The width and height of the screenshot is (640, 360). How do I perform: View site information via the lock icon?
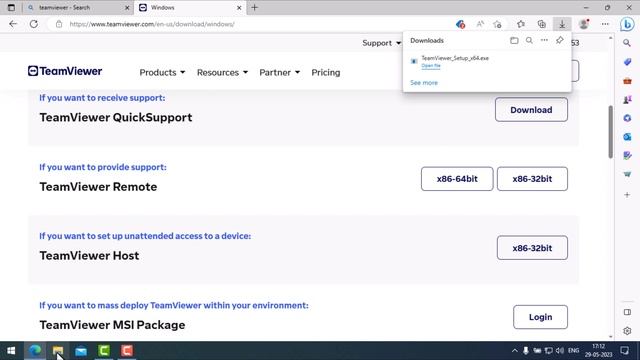pyautogui.click(x=59, y=24)
